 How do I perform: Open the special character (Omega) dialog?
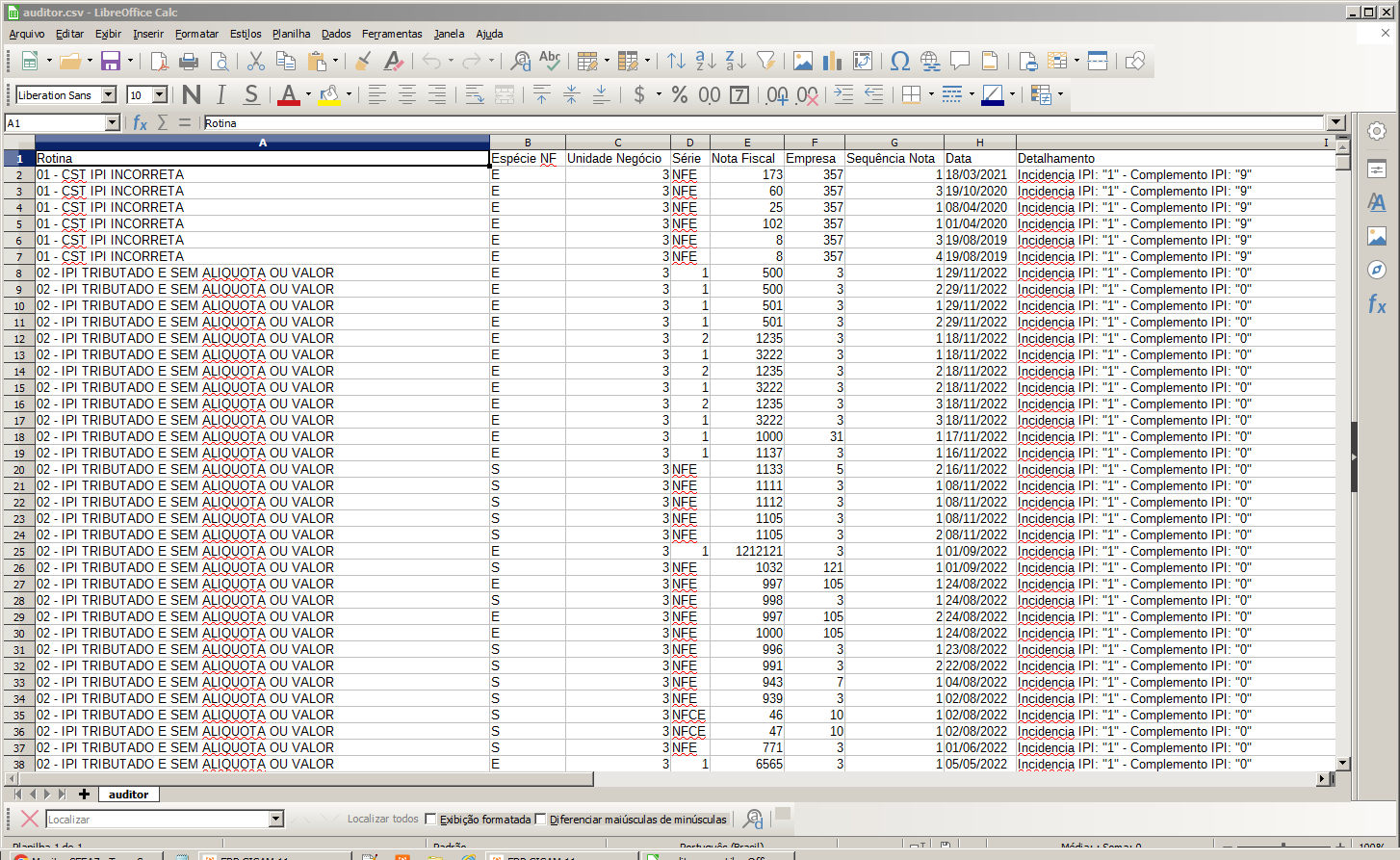(x=900, y=61)
